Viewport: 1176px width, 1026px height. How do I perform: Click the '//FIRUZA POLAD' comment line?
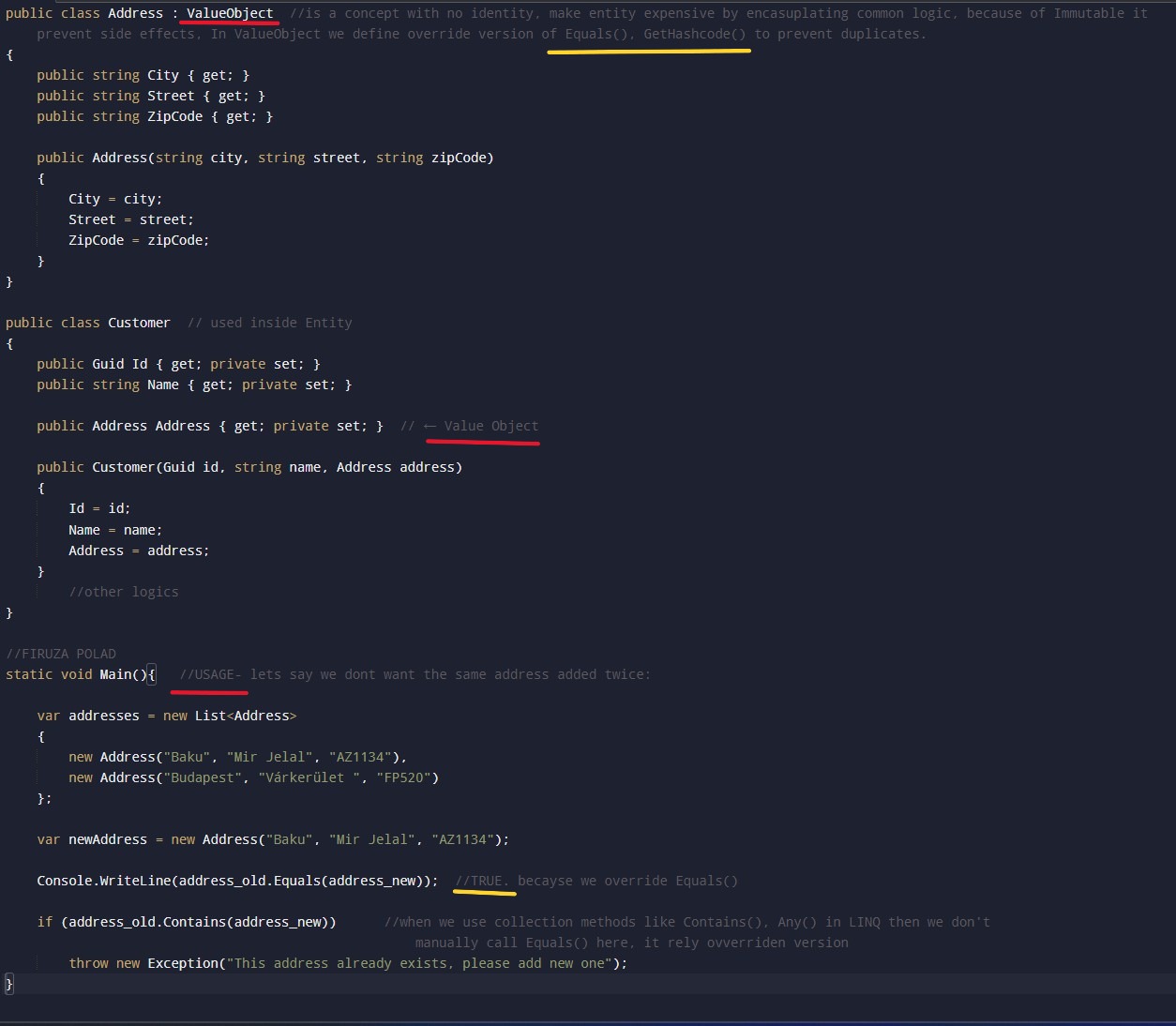coord(61,654)
